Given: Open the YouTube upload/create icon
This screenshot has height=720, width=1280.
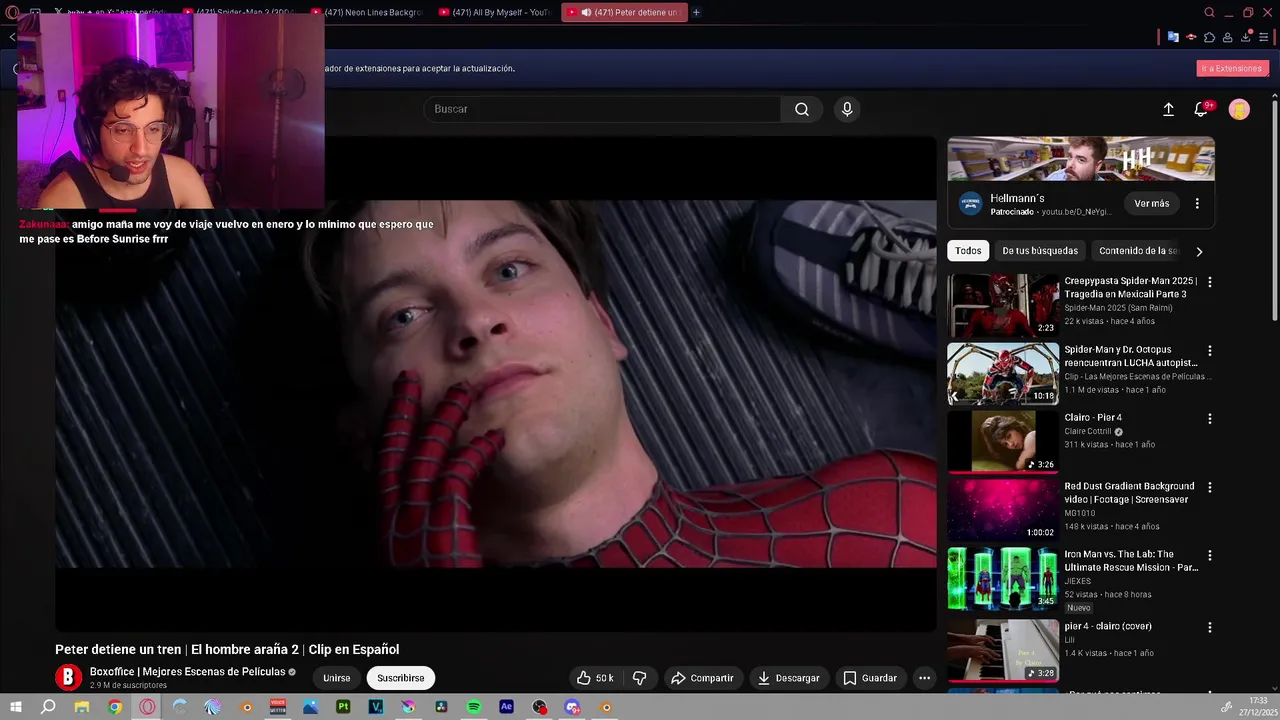Looking at the screenshot, I should (x=1168, y=109).
